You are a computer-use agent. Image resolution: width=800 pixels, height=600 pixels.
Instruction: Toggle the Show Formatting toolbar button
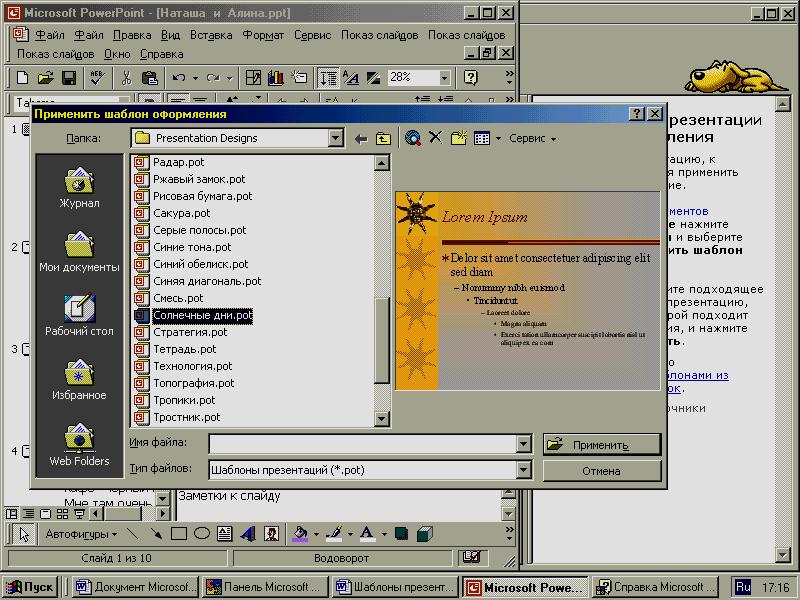(351, 78)
